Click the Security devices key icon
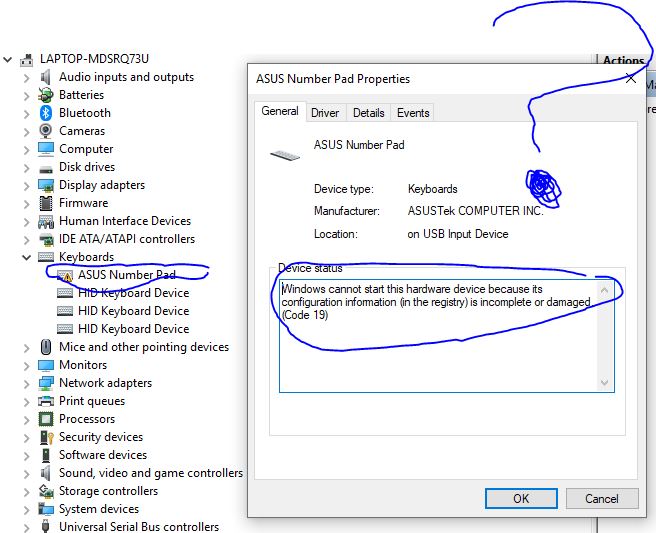 [x=46, y=437]
